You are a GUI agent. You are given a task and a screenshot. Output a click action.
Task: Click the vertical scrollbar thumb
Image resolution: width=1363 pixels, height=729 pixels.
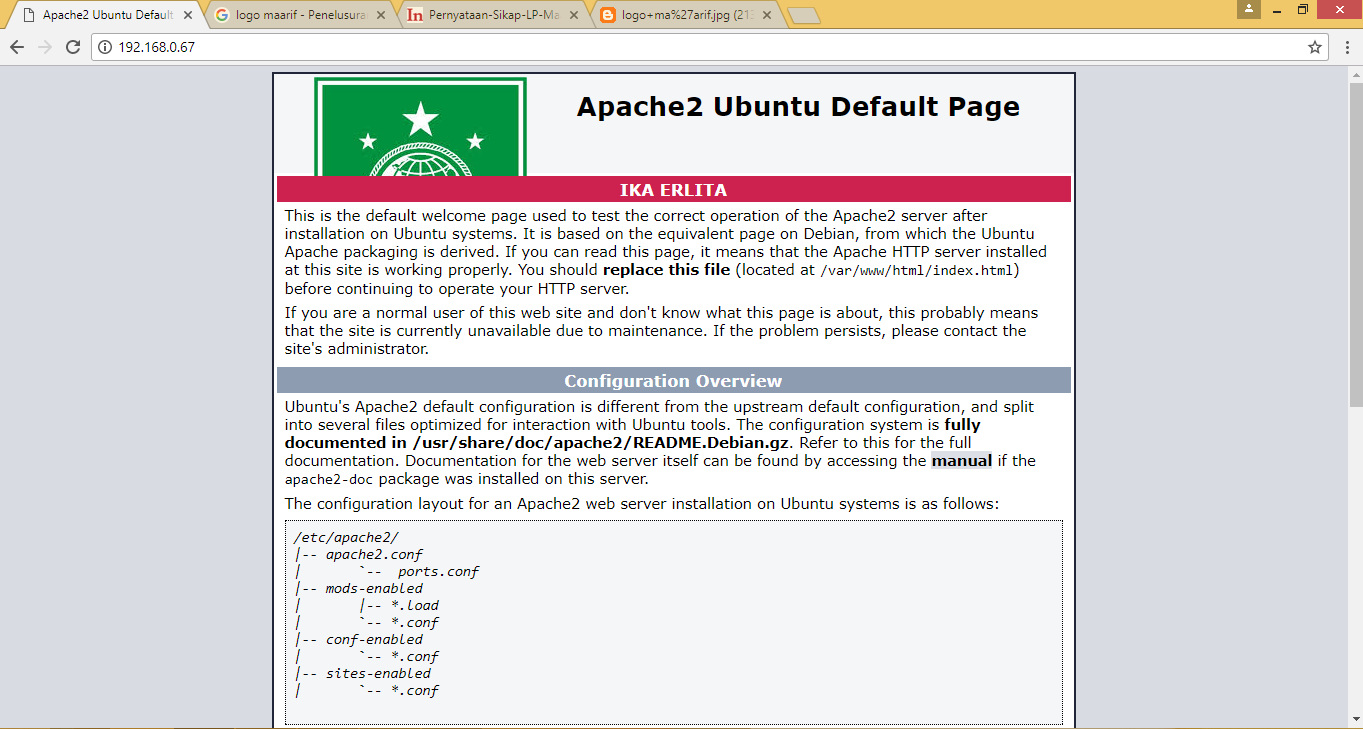1355,245
